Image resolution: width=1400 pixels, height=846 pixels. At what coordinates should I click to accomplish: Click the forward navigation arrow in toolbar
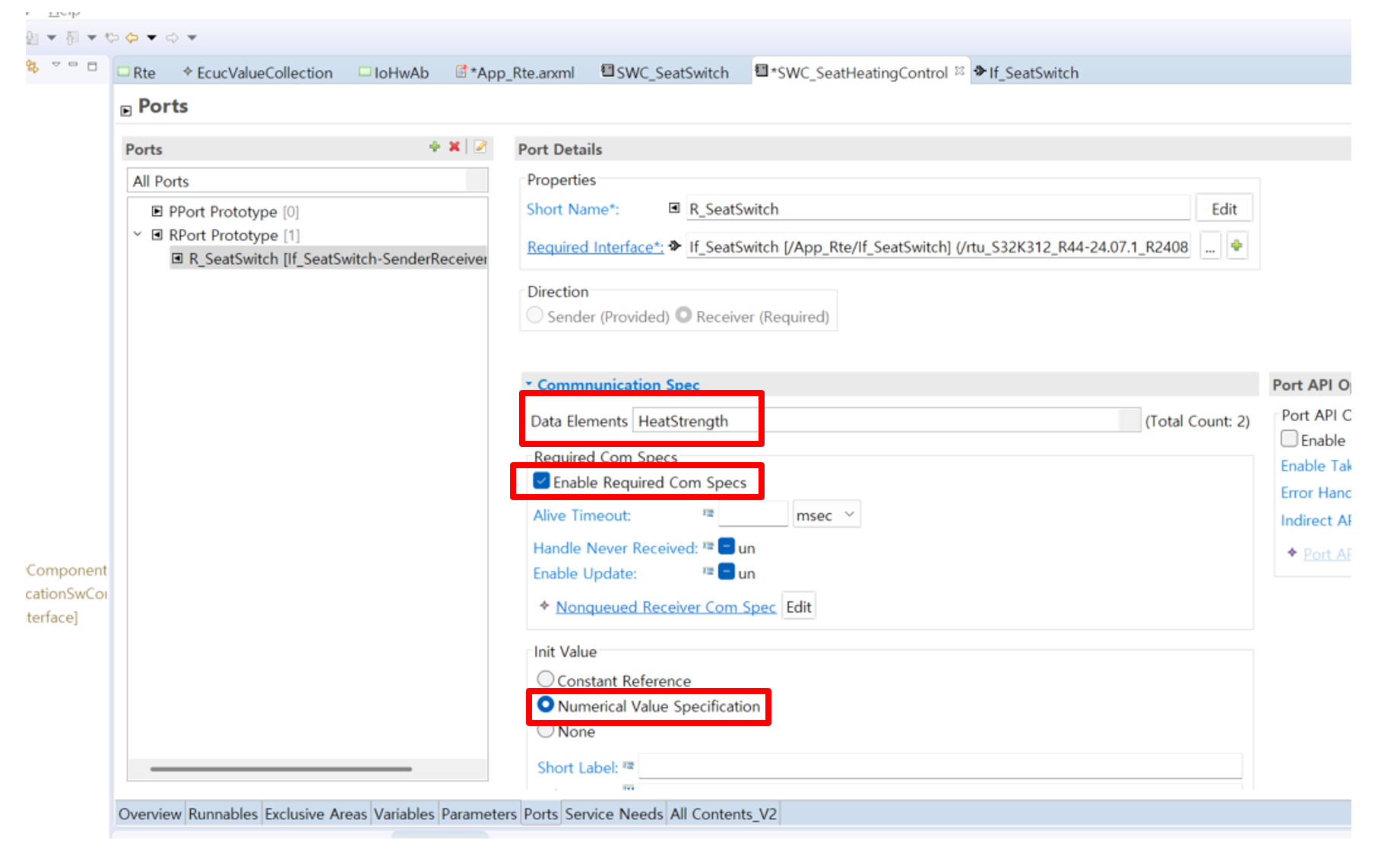173,37
